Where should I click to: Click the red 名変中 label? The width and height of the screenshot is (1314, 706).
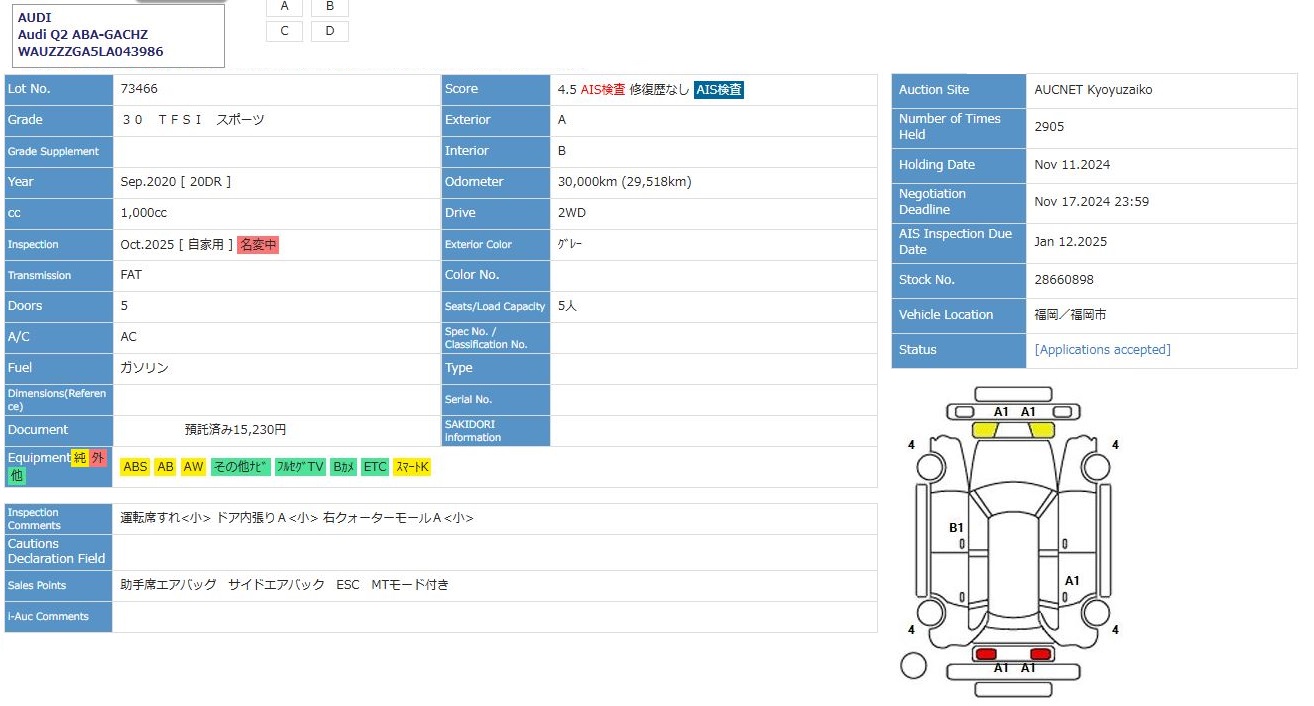(258, 244)
